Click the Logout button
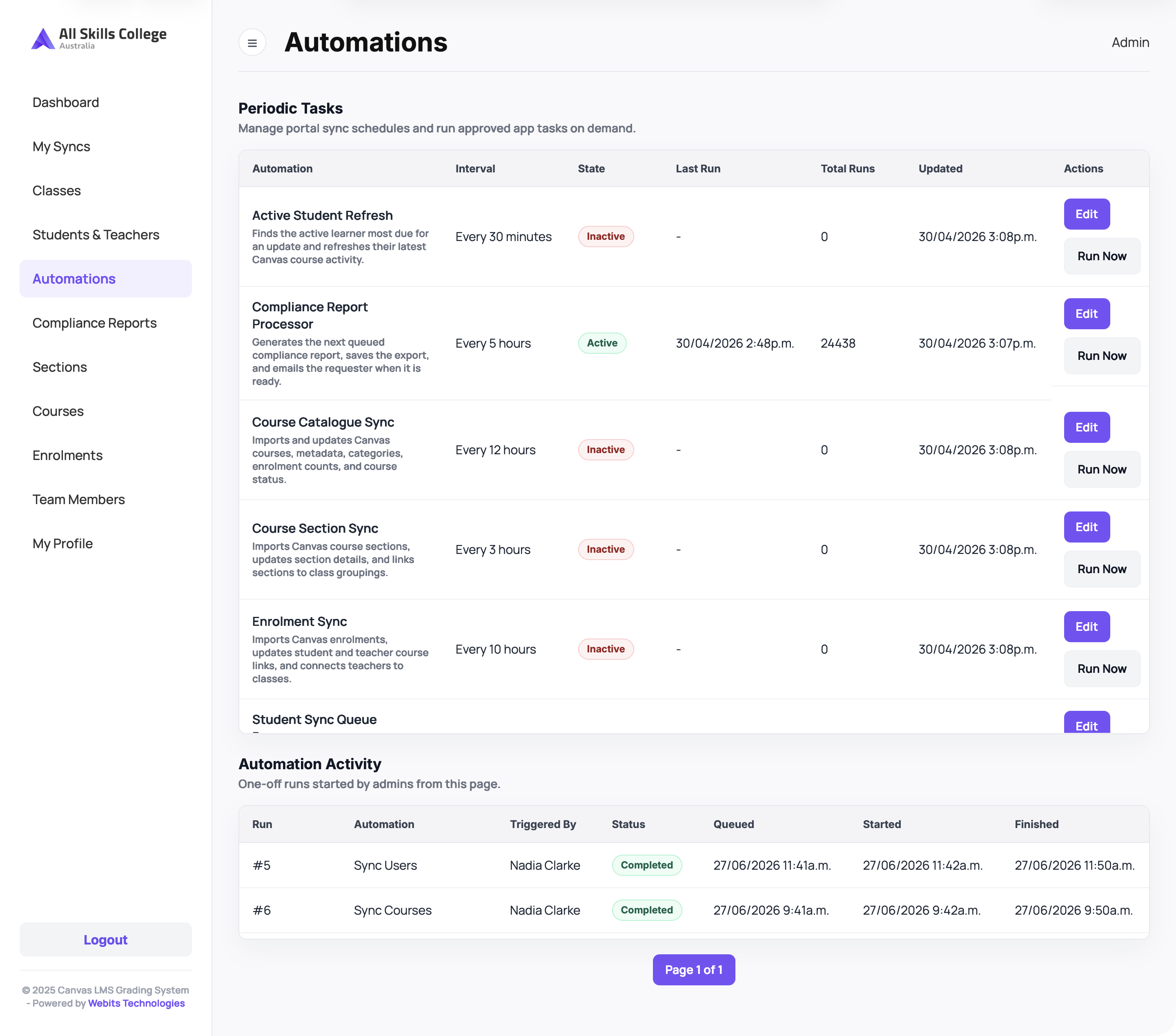Screen dimensions: 1176x1036 [x=106, y=940]
